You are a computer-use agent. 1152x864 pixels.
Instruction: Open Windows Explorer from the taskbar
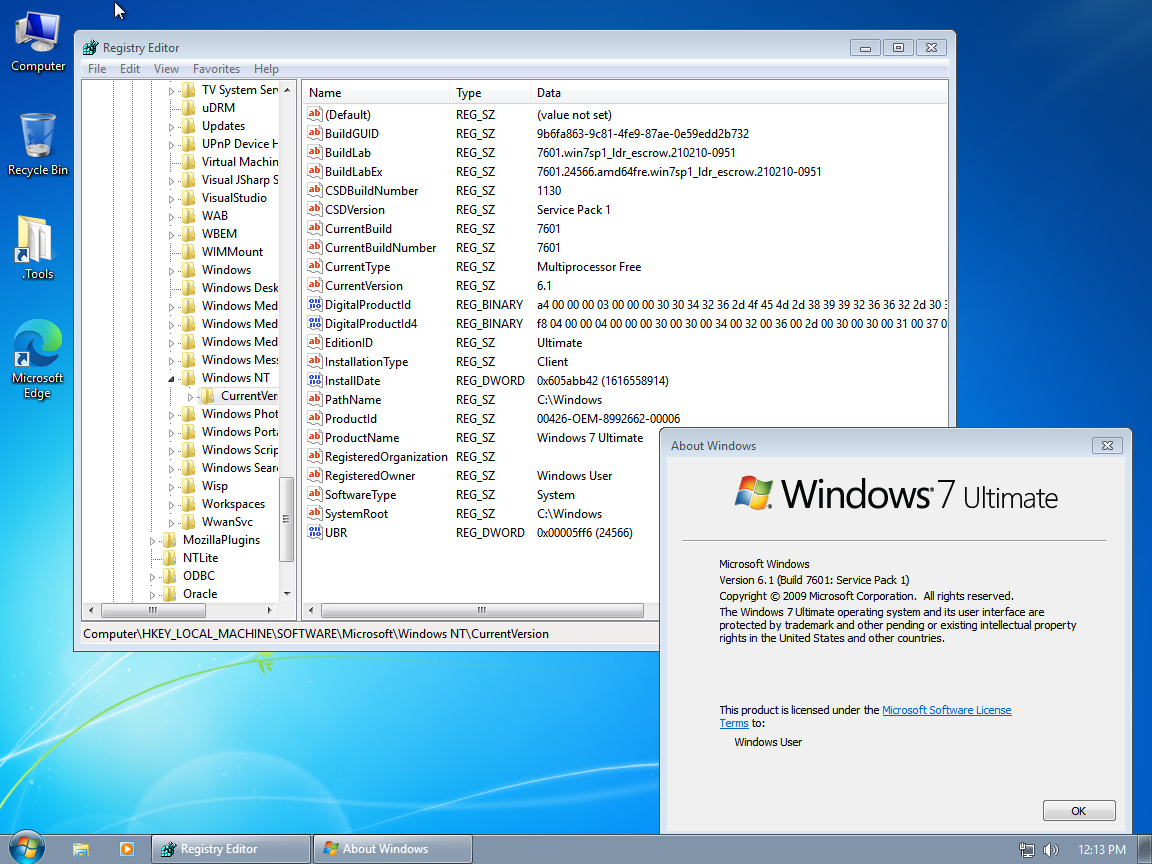pos(81,849)
